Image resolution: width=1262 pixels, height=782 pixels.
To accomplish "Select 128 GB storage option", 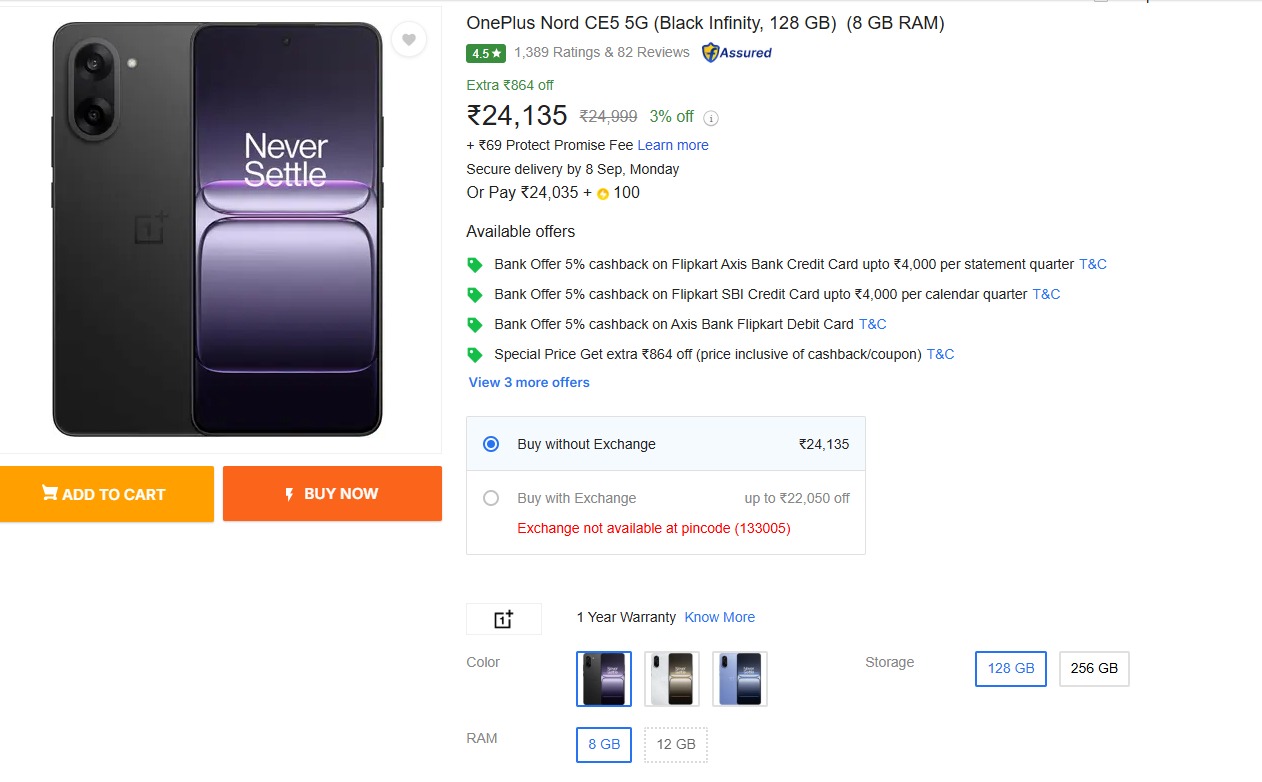I will 1011,668.
